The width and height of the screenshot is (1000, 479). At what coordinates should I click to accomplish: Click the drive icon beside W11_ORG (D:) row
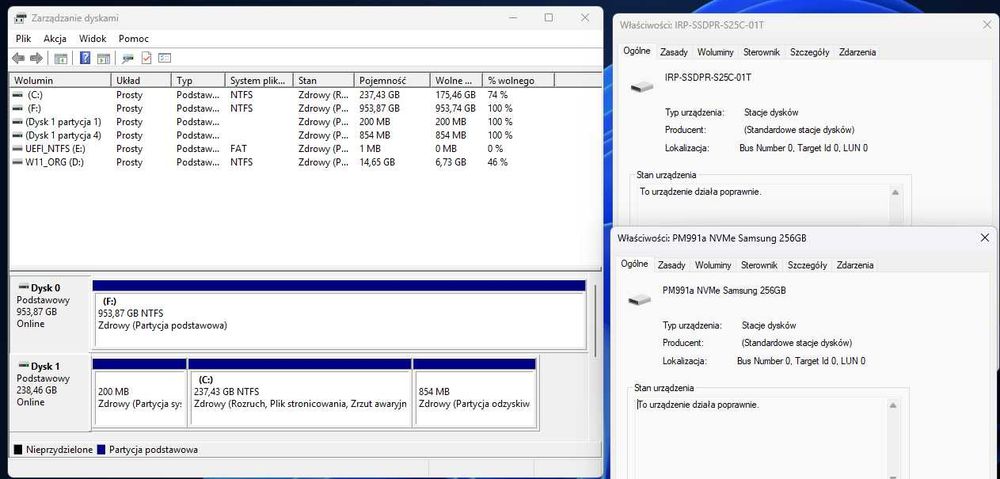click(17, 163)
